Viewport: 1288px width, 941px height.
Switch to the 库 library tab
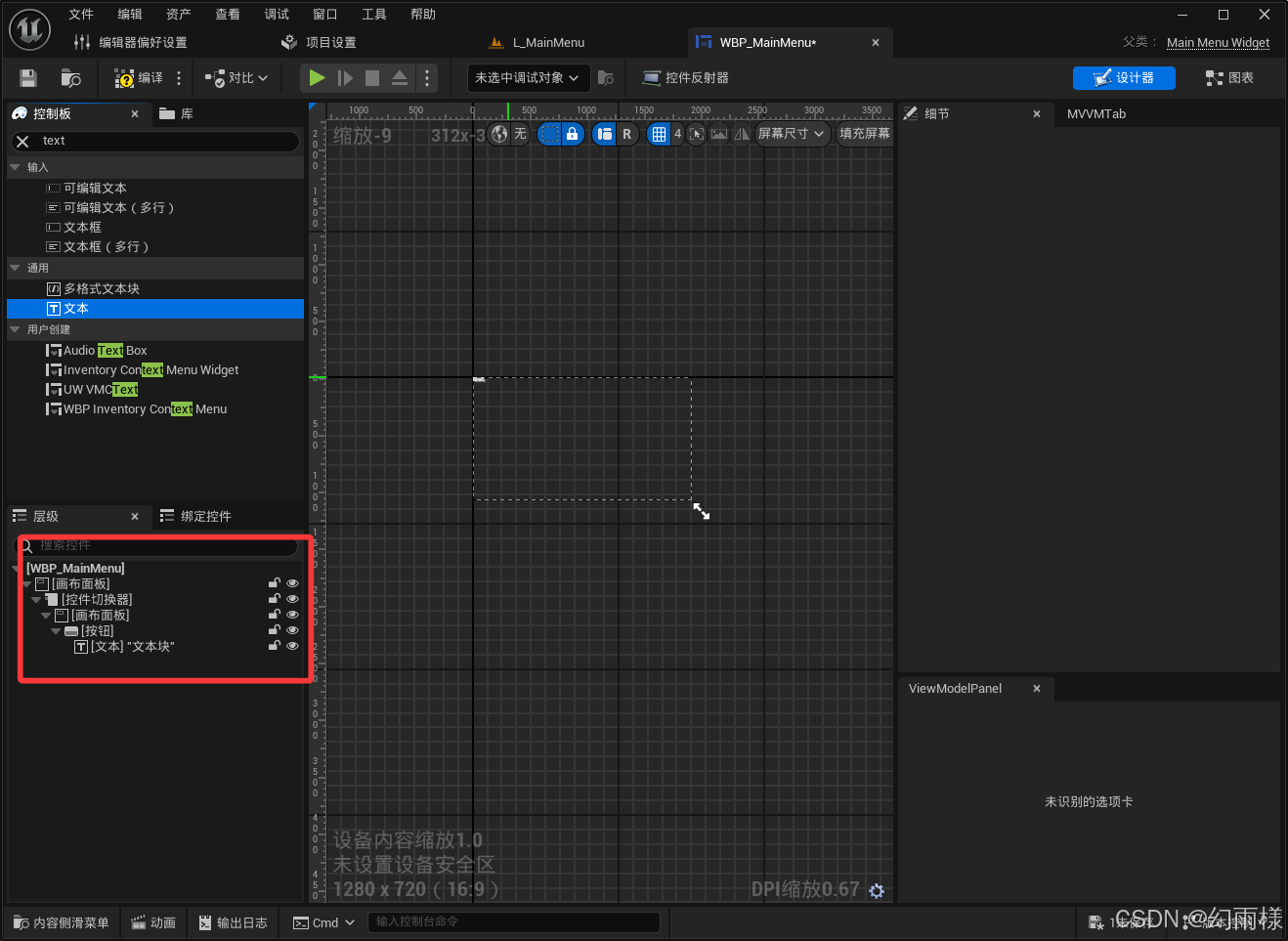point(177,114)
